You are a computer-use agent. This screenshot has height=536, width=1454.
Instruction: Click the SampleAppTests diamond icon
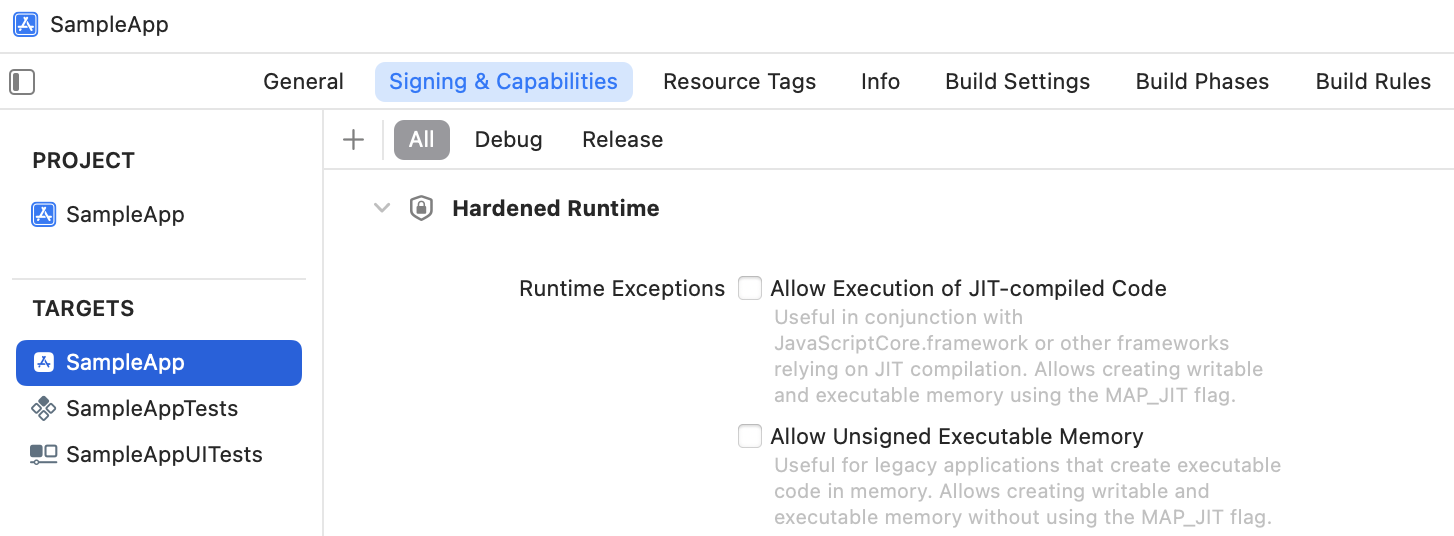[44, 408]
